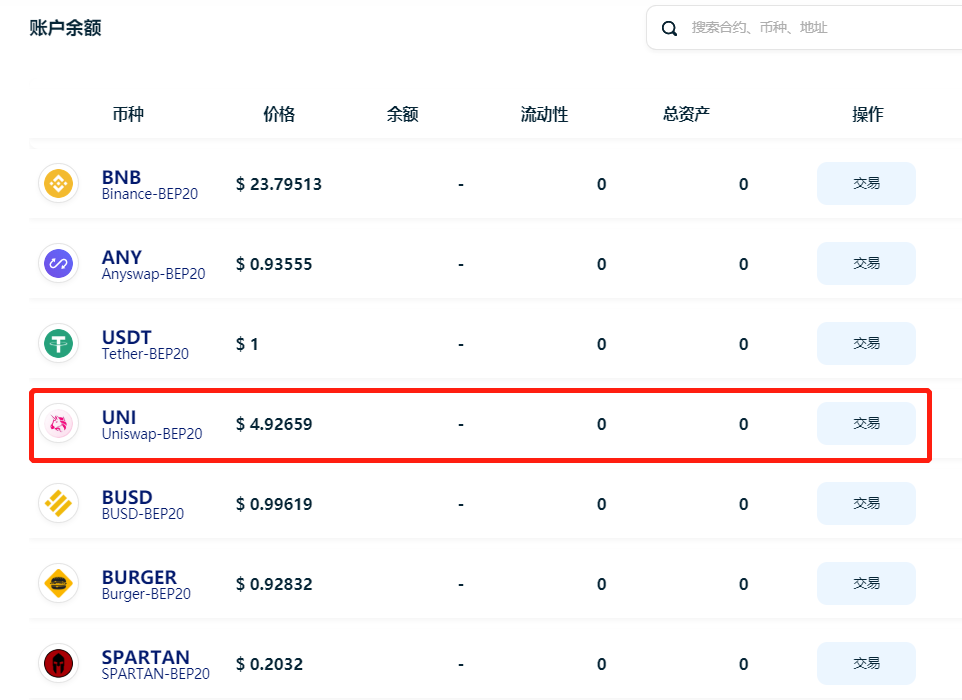Click the 总资产 column header
The image size is (962, 700).
point(686,114)
